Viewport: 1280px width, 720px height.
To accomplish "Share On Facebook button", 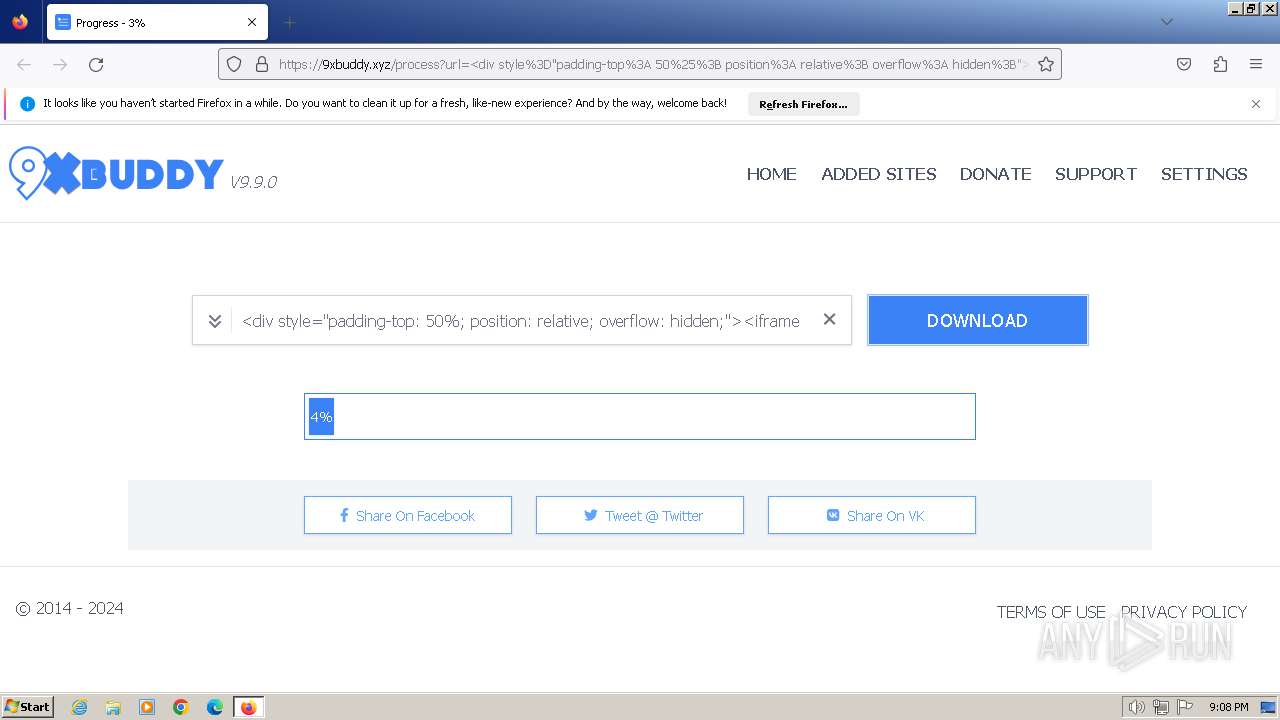I will point(408,516).
